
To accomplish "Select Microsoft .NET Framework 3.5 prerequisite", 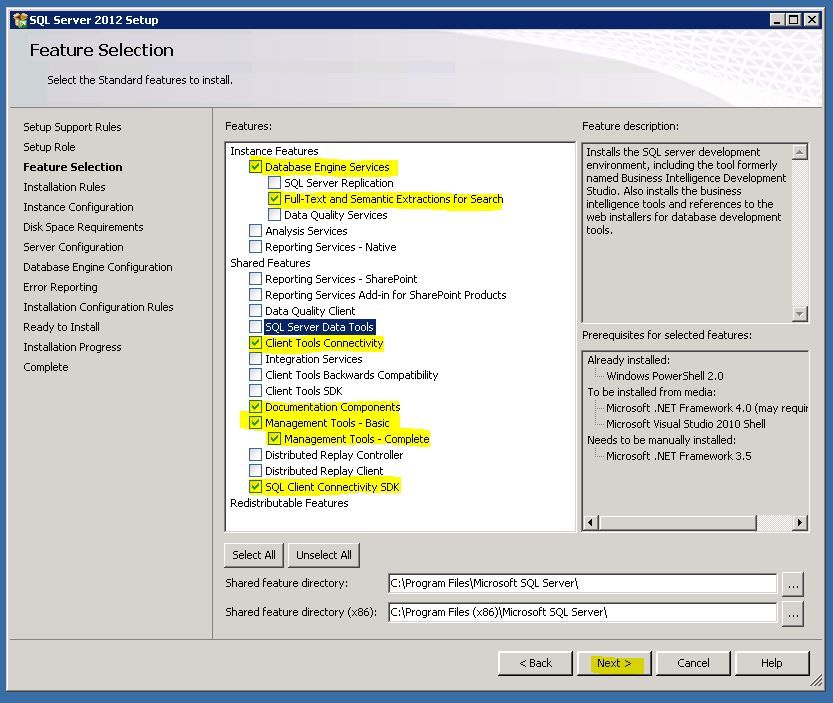I will [x=678, y=456].
